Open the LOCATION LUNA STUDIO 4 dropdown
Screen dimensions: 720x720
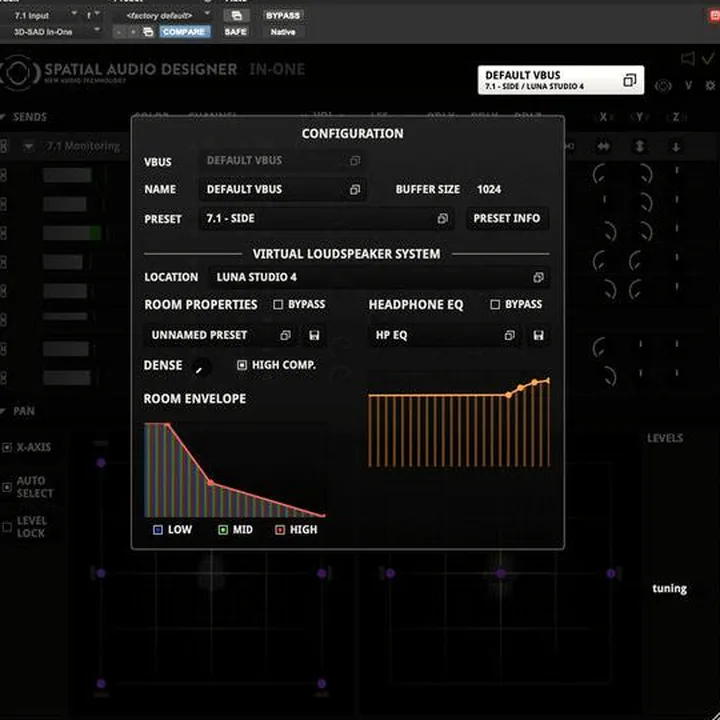[x=379, y=277]
